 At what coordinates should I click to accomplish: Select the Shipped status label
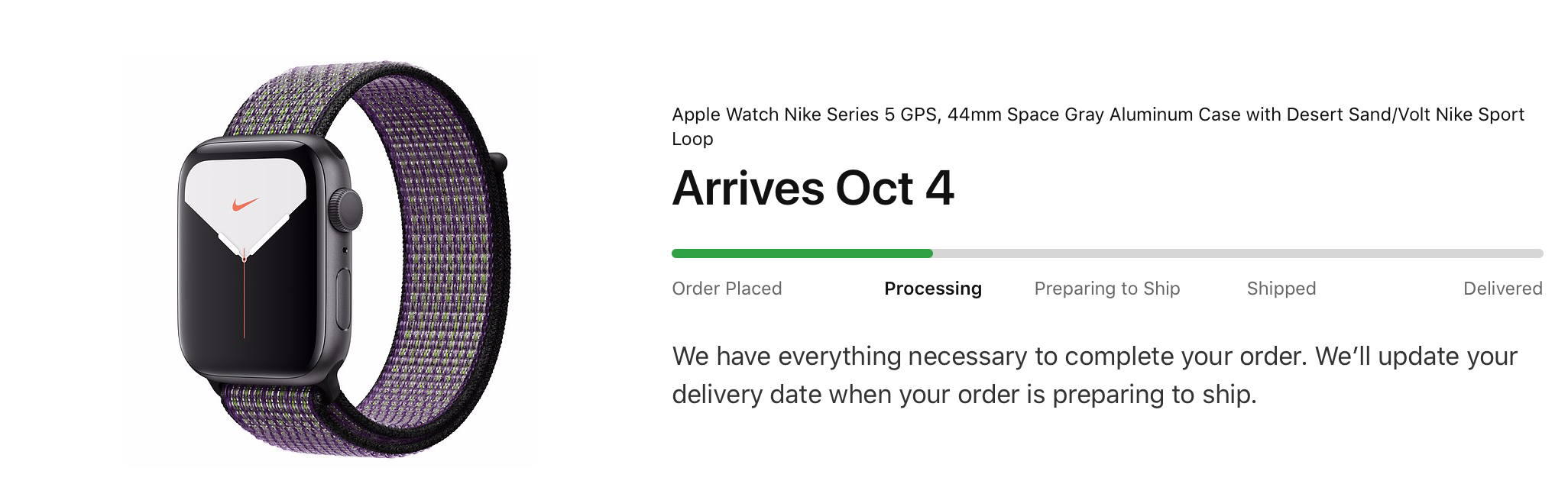coord(1281,289)
